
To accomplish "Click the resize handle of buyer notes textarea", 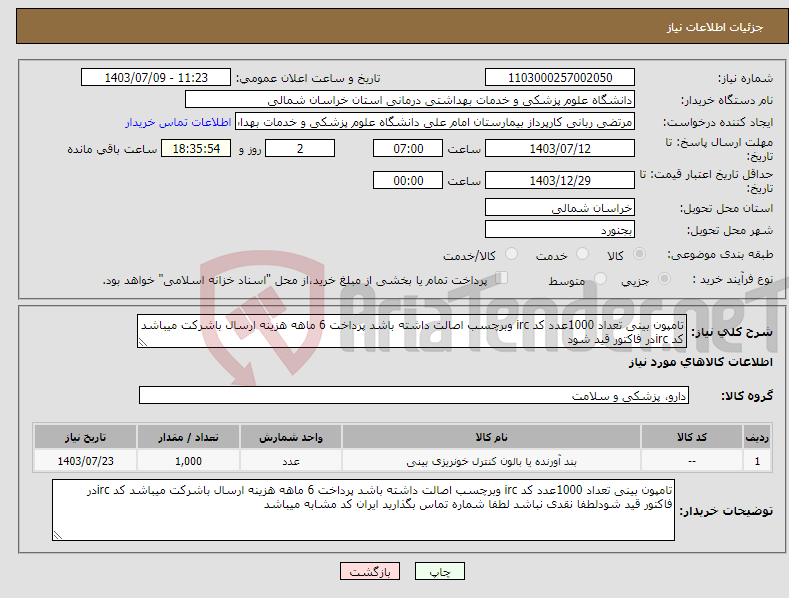I will coord(58,535).
